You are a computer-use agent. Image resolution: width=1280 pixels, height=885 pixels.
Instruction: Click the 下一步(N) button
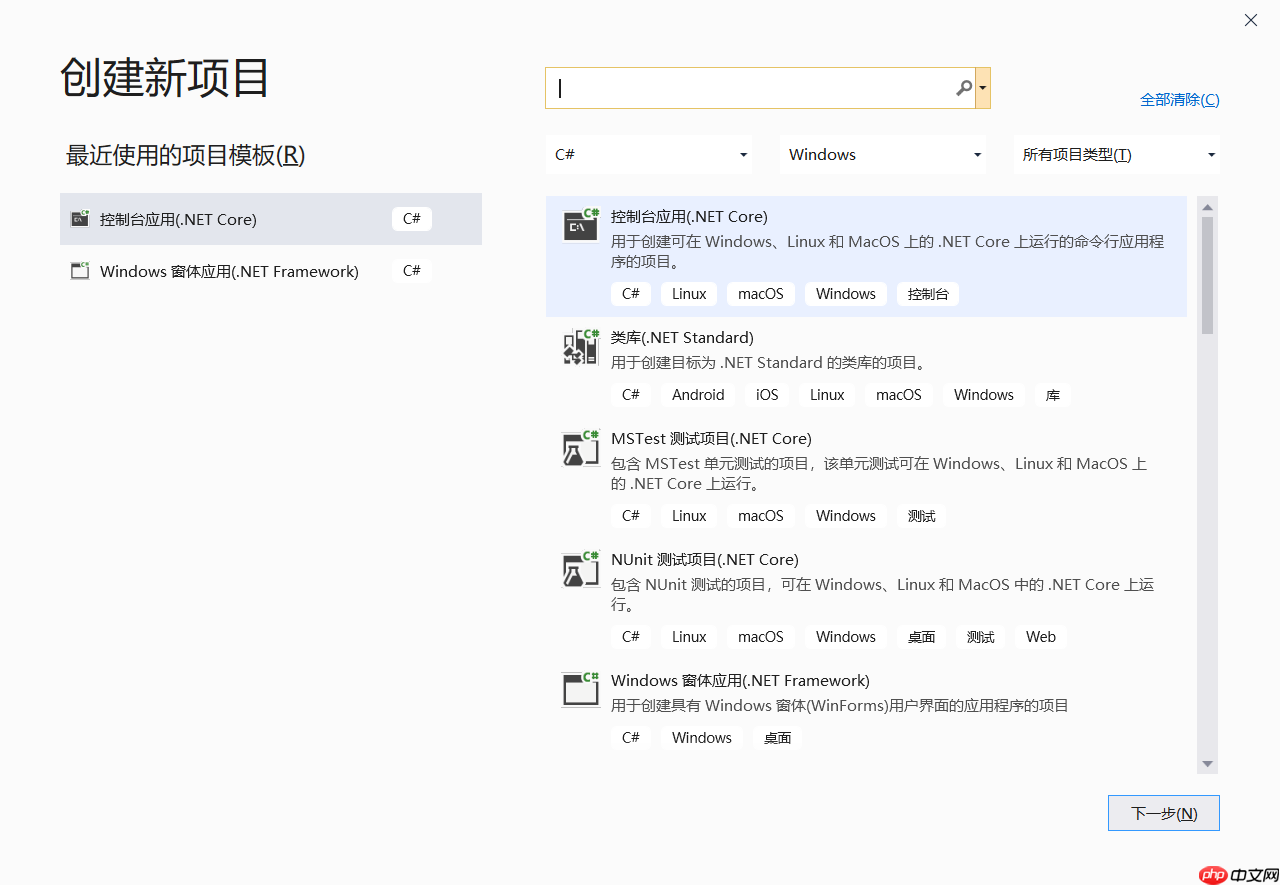(1163, 812)
